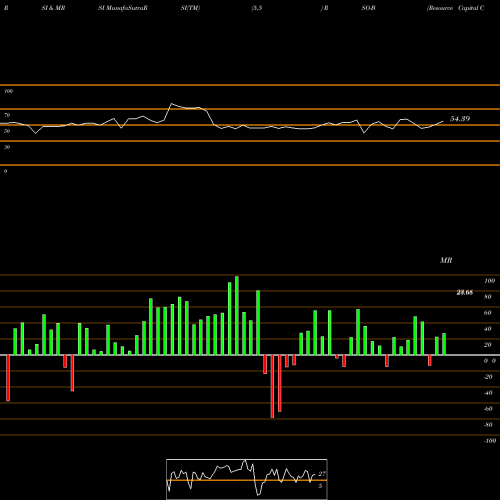The image size is (500, 500).
Task: Click the -100 label on MR axis
Action: [x=490, y=441]
